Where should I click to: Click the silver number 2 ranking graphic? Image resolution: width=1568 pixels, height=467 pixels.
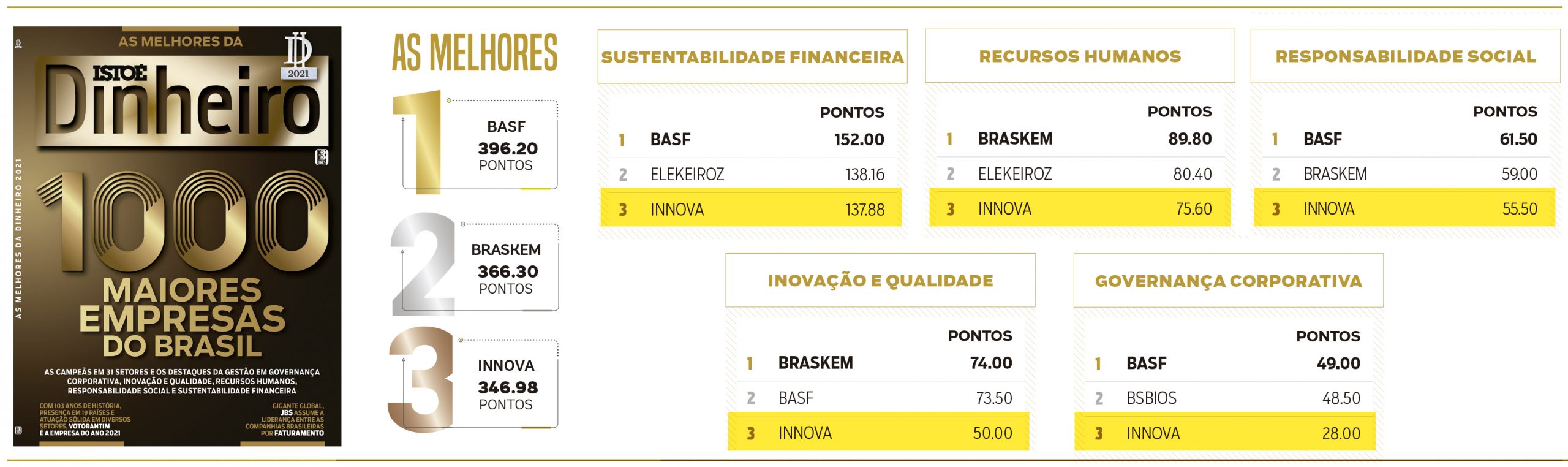(x=423, y=264)
